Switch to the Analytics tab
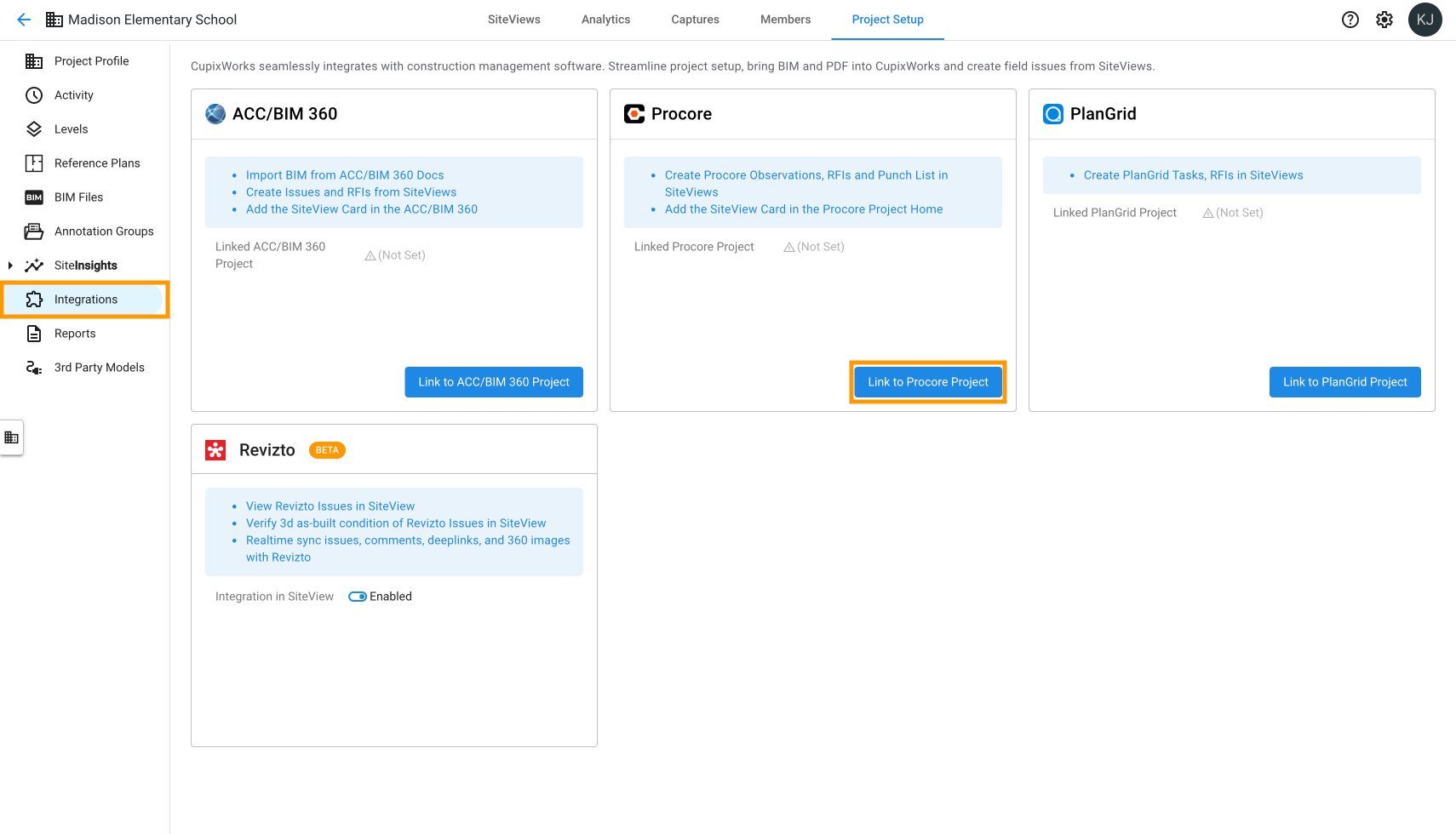1456x834 pixels. (606, 20)
